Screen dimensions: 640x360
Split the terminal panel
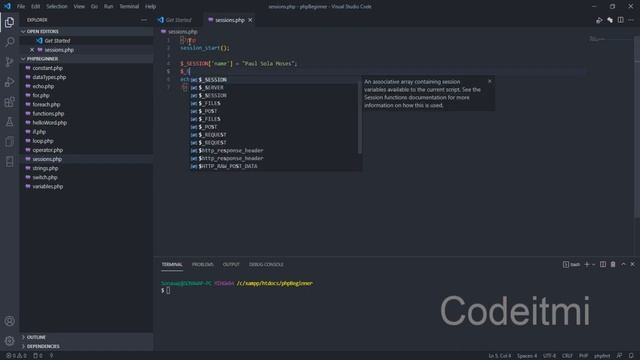click(603, 264)
